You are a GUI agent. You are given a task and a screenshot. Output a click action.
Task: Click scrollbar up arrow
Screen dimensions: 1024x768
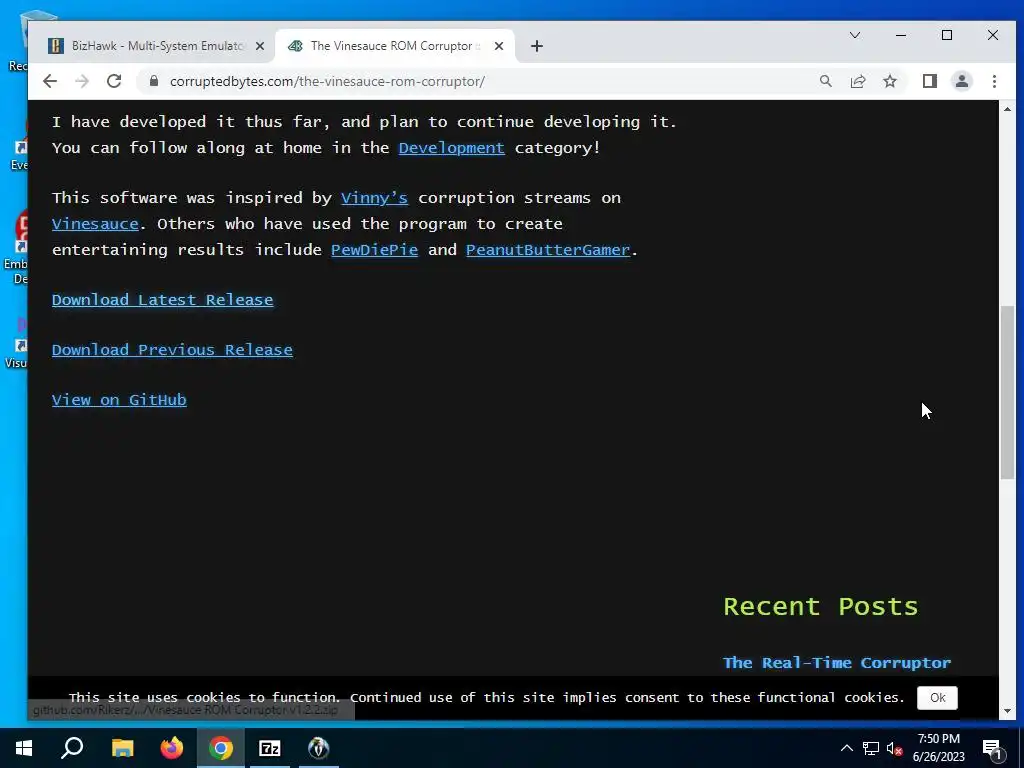1007,109
